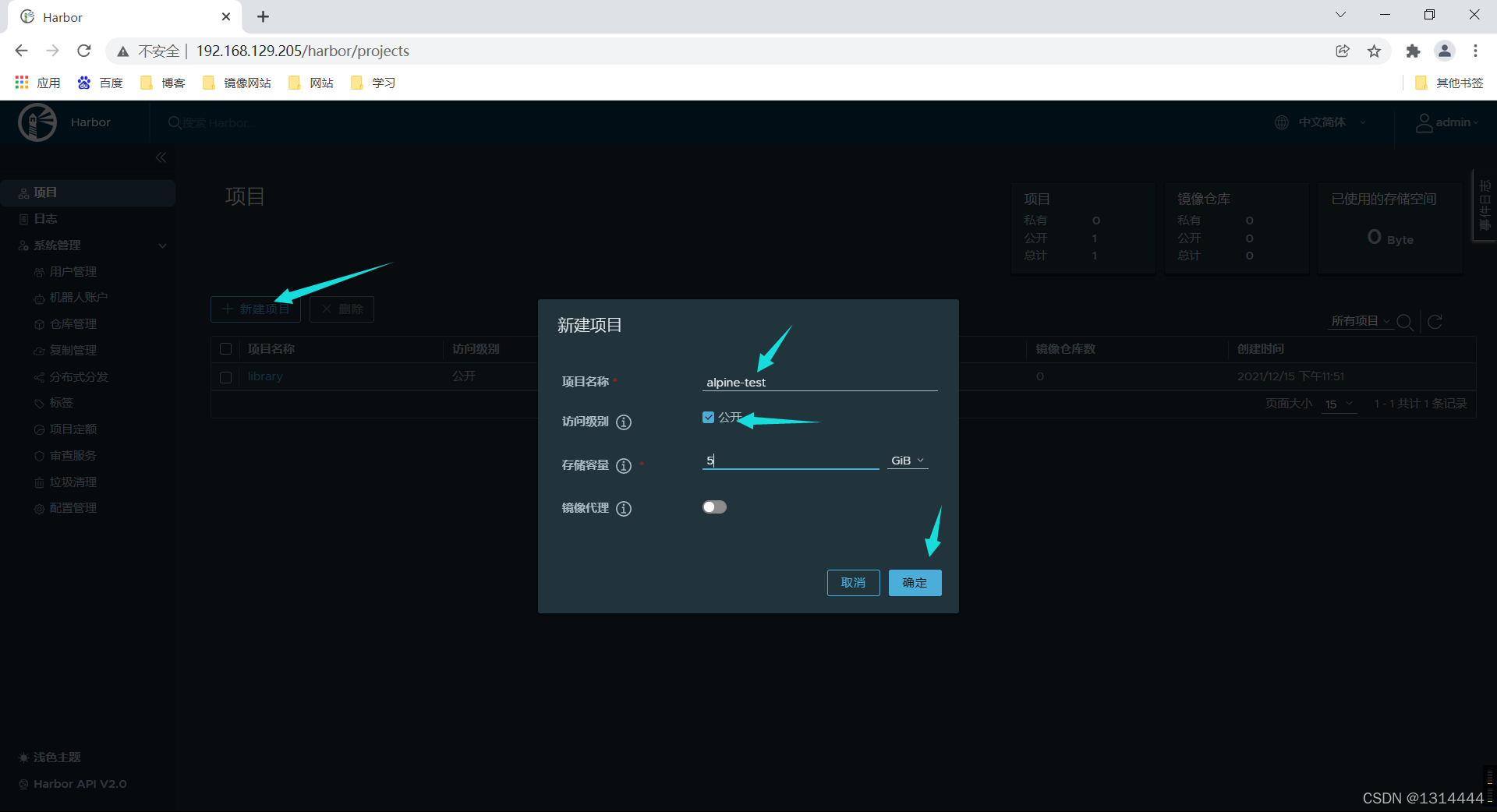The height and width of the screenshot is (812, 1497).
Task: Open browser extensions puzzle icon
Action: (1413, 51)
